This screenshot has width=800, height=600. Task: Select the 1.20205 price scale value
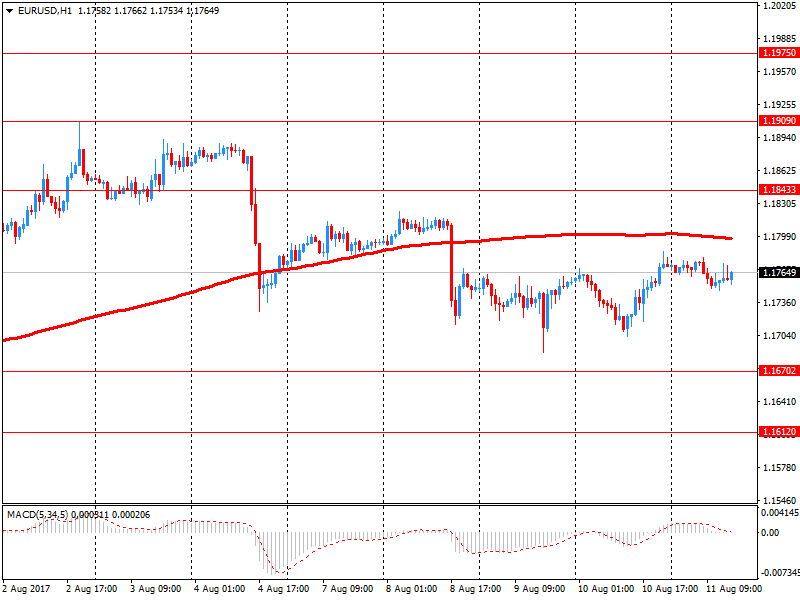pyautogui.click(x=780, y=6)
